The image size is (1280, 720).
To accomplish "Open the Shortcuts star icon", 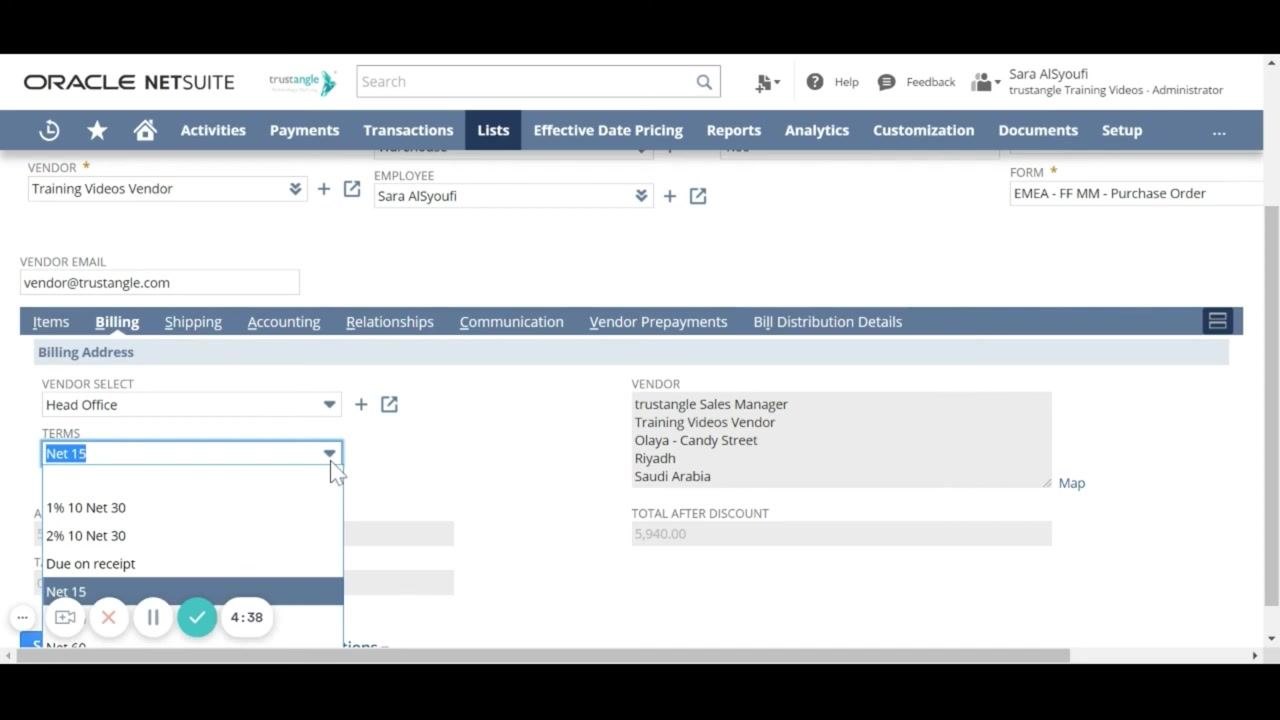I will (x=97, y=130).
